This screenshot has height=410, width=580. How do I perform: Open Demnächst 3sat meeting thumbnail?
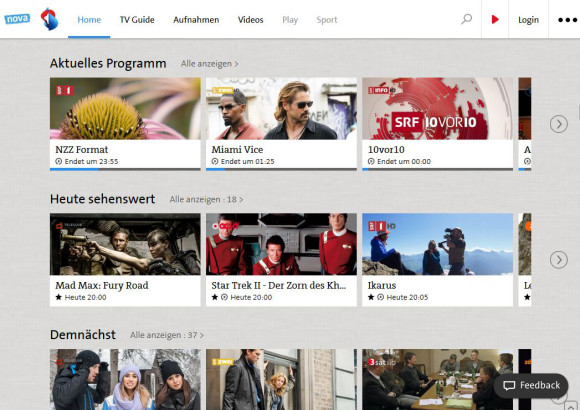[438, 380]
